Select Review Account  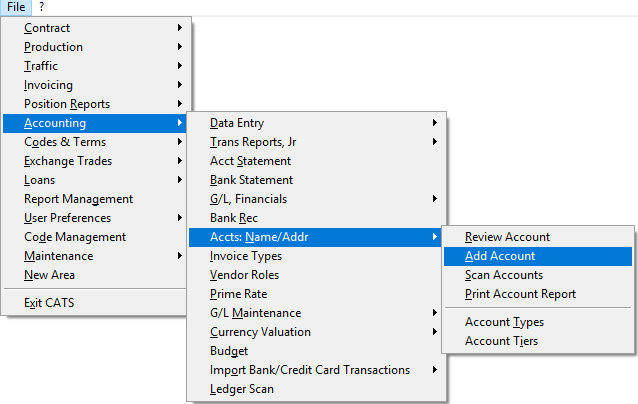(x=538, y=237)
